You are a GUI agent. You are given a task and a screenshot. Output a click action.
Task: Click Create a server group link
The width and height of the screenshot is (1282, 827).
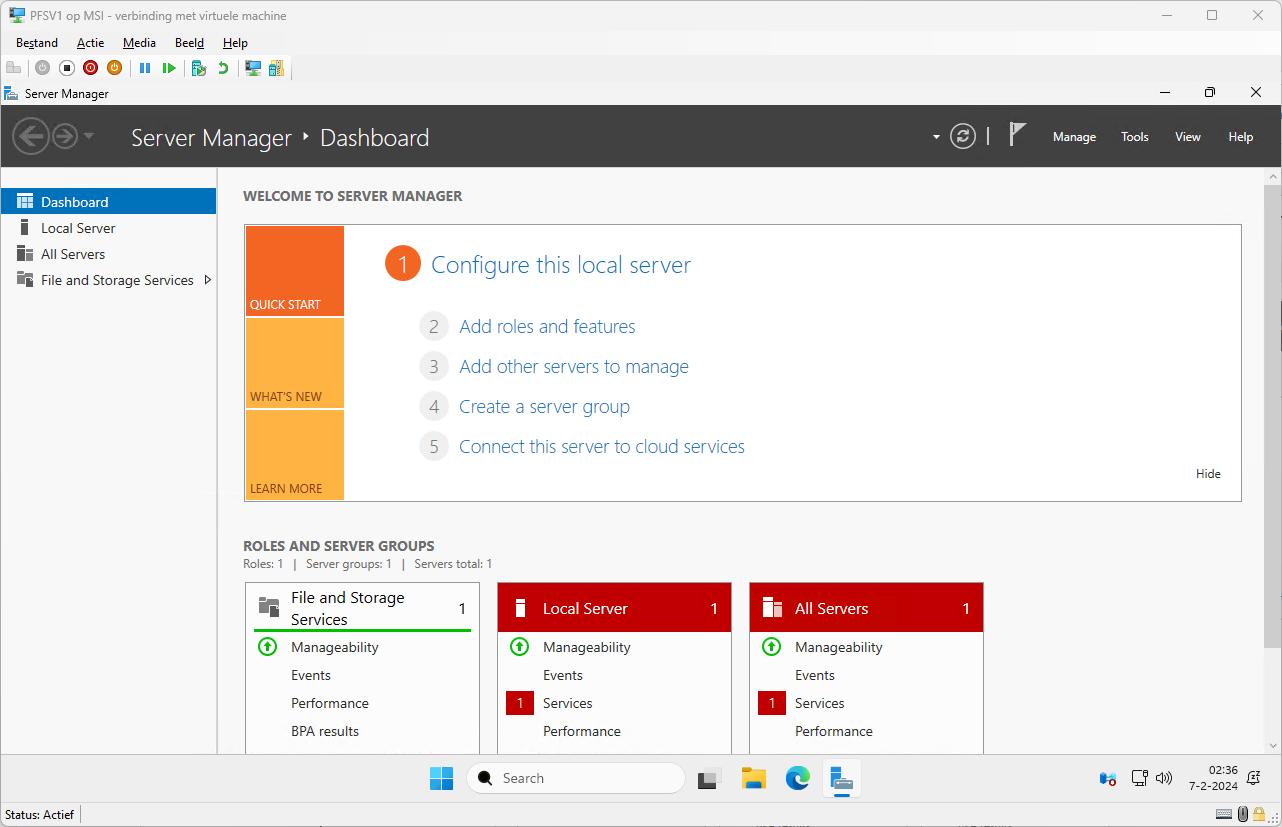tap(544, 406)
